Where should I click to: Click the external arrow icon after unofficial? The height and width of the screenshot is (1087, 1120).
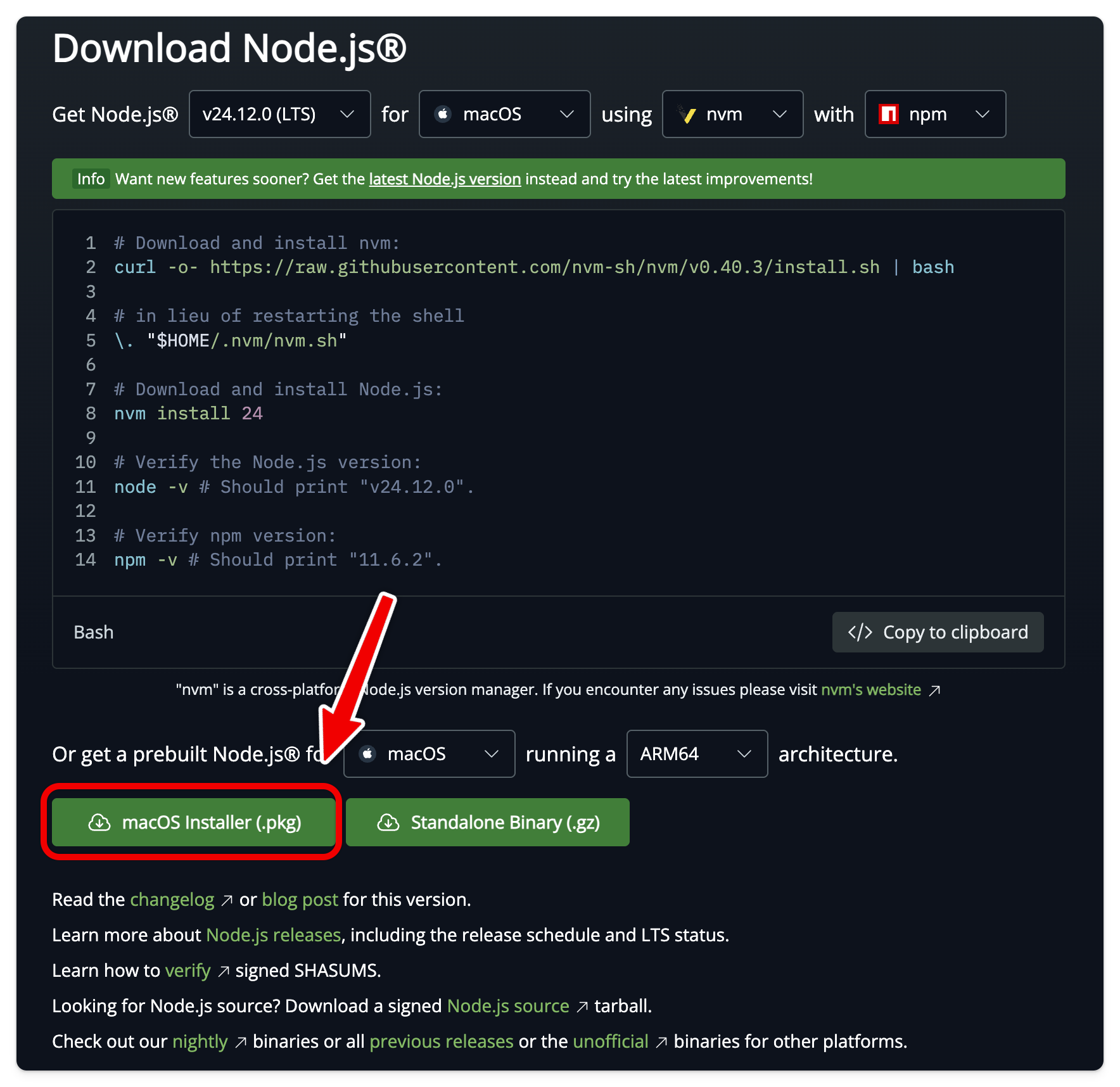[x=661, y=1043]
